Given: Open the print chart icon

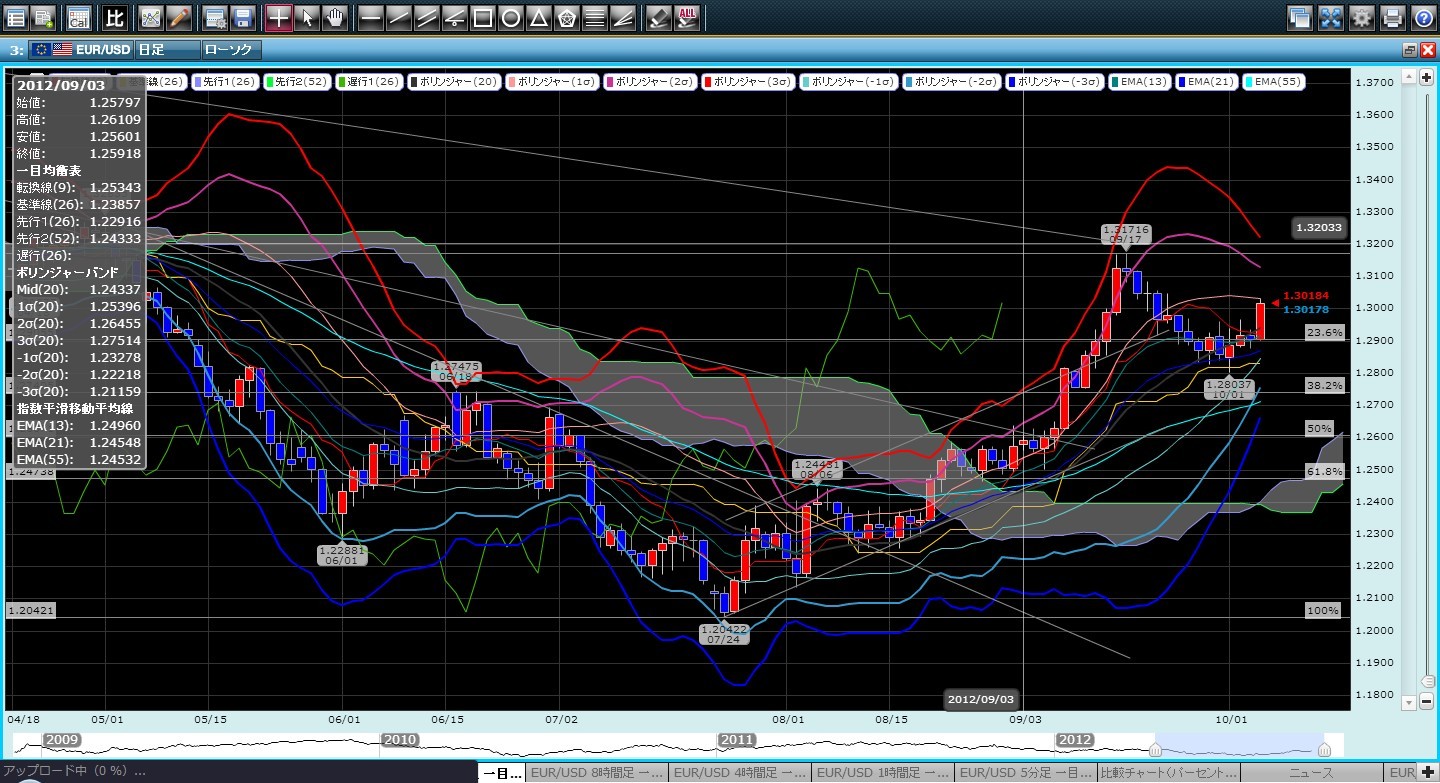Looking at the screenshot, I should [1392, 17].
